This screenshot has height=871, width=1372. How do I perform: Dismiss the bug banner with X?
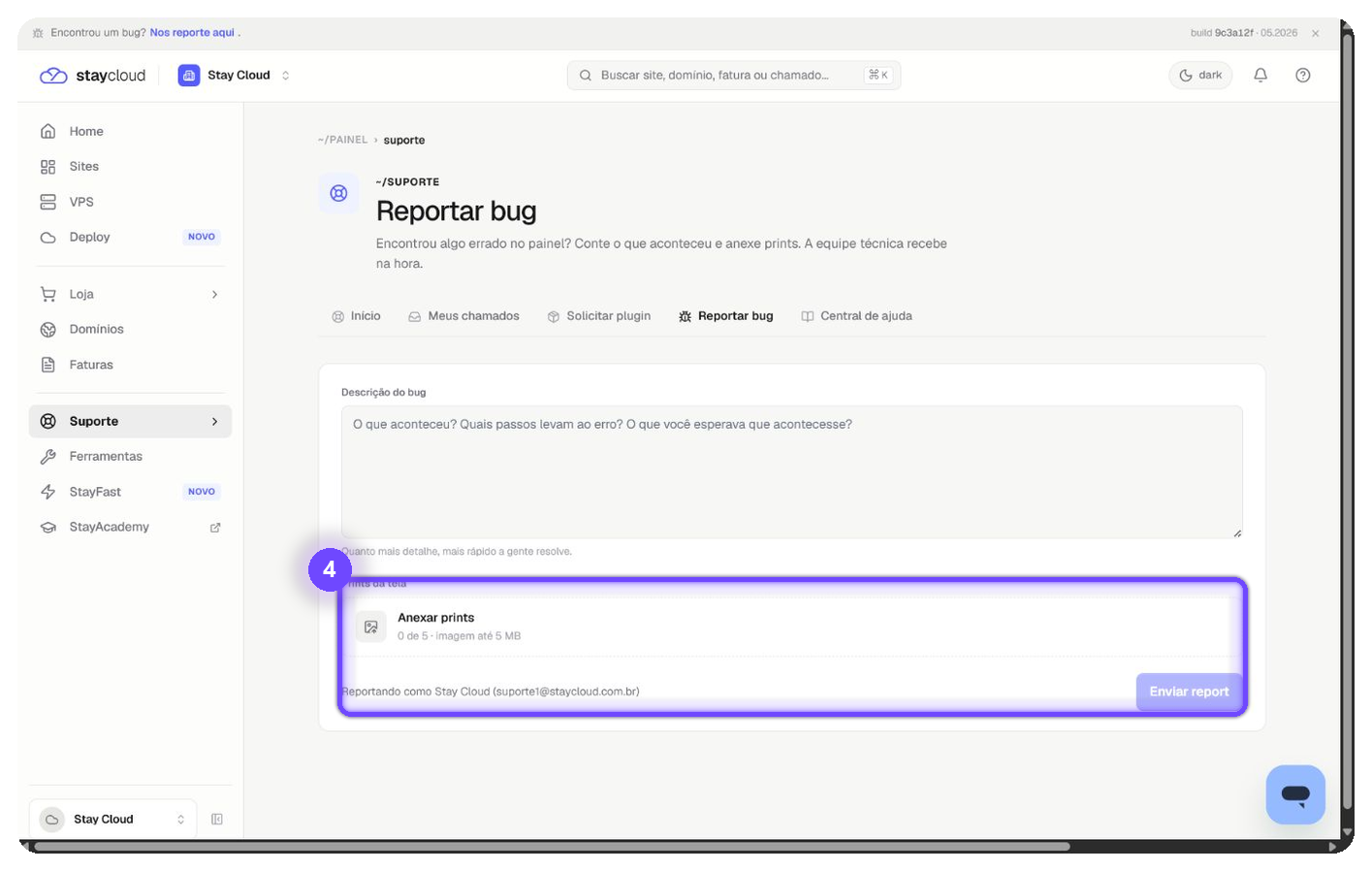click(1316, 33)
